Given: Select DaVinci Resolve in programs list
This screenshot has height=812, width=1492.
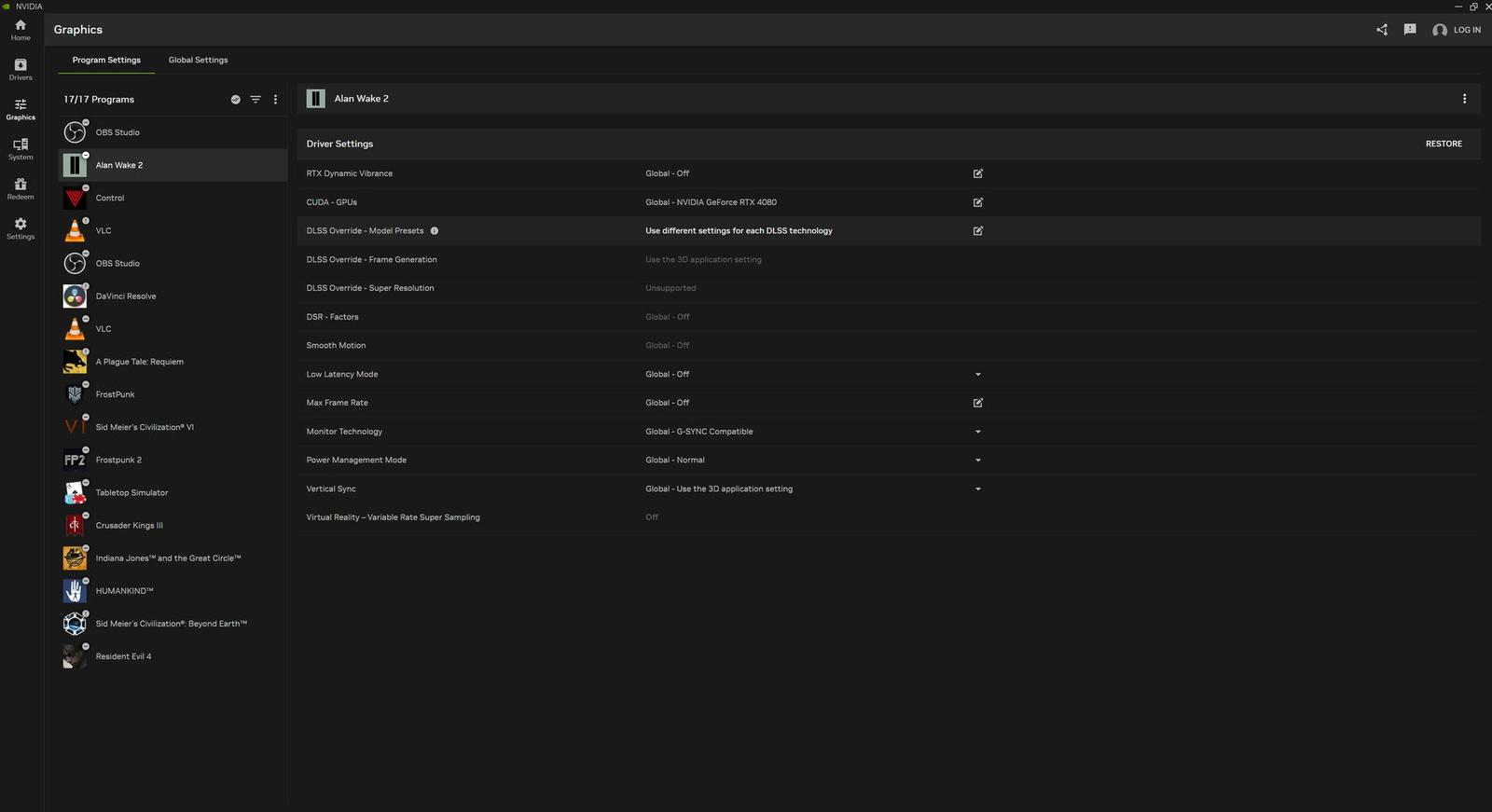Looking at the screenshot, I should click(126, 296).
